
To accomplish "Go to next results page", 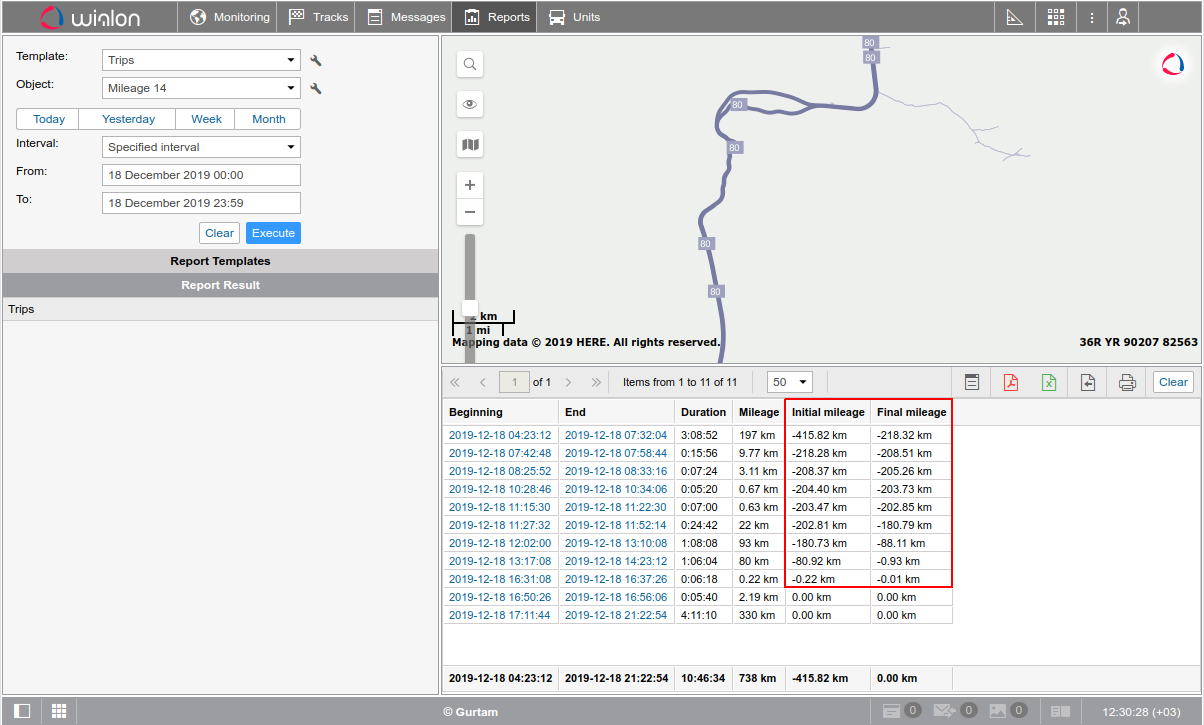I will point(568,382).
